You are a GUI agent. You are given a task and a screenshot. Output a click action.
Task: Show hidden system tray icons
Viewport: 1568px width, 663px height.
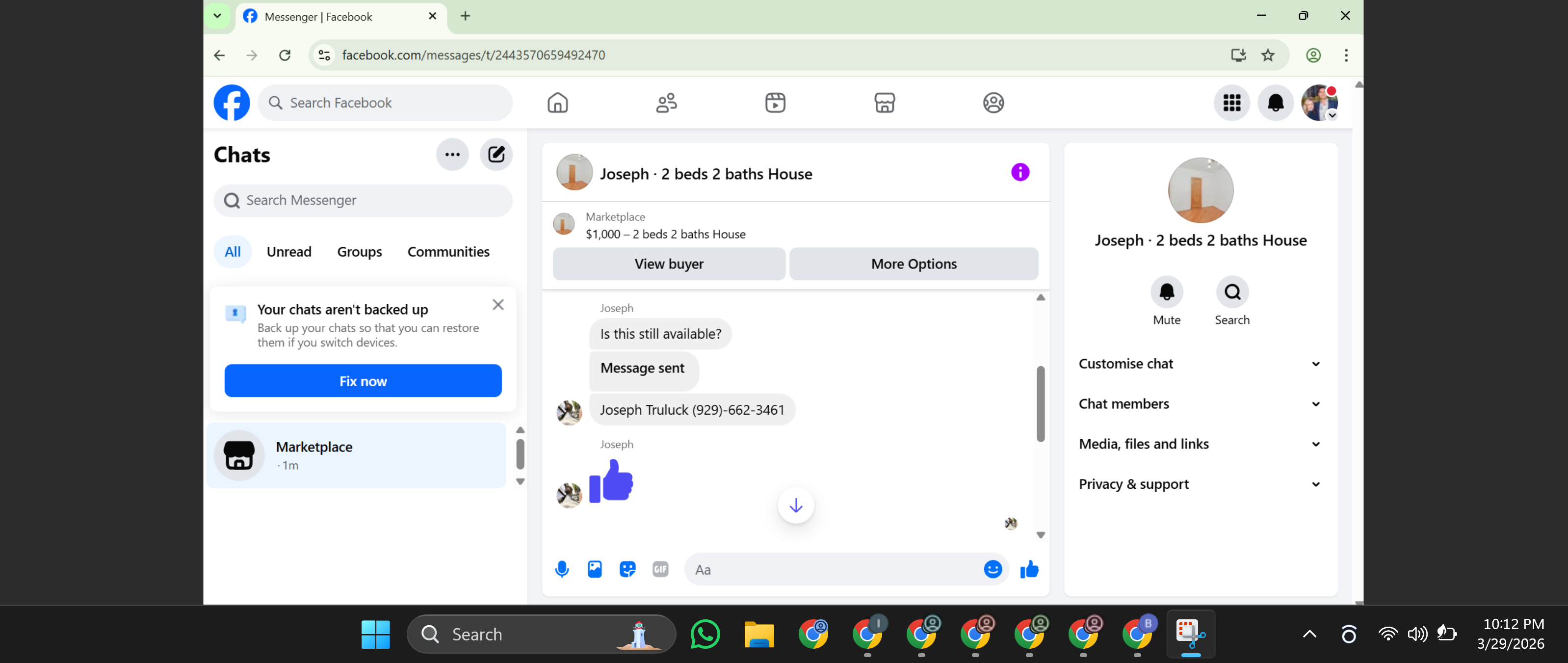pyautogui.click(x=1309, y=635)
